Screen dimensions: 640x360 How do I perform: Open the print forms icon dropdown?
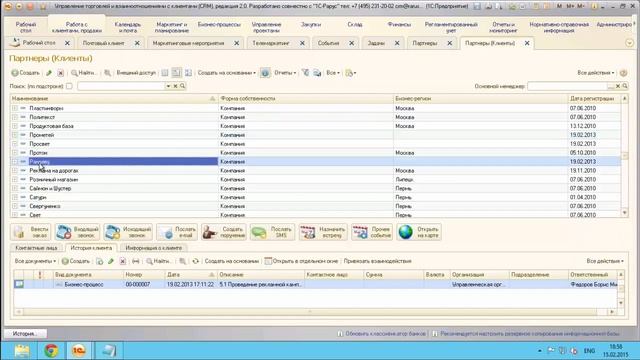tap(350, 73)
